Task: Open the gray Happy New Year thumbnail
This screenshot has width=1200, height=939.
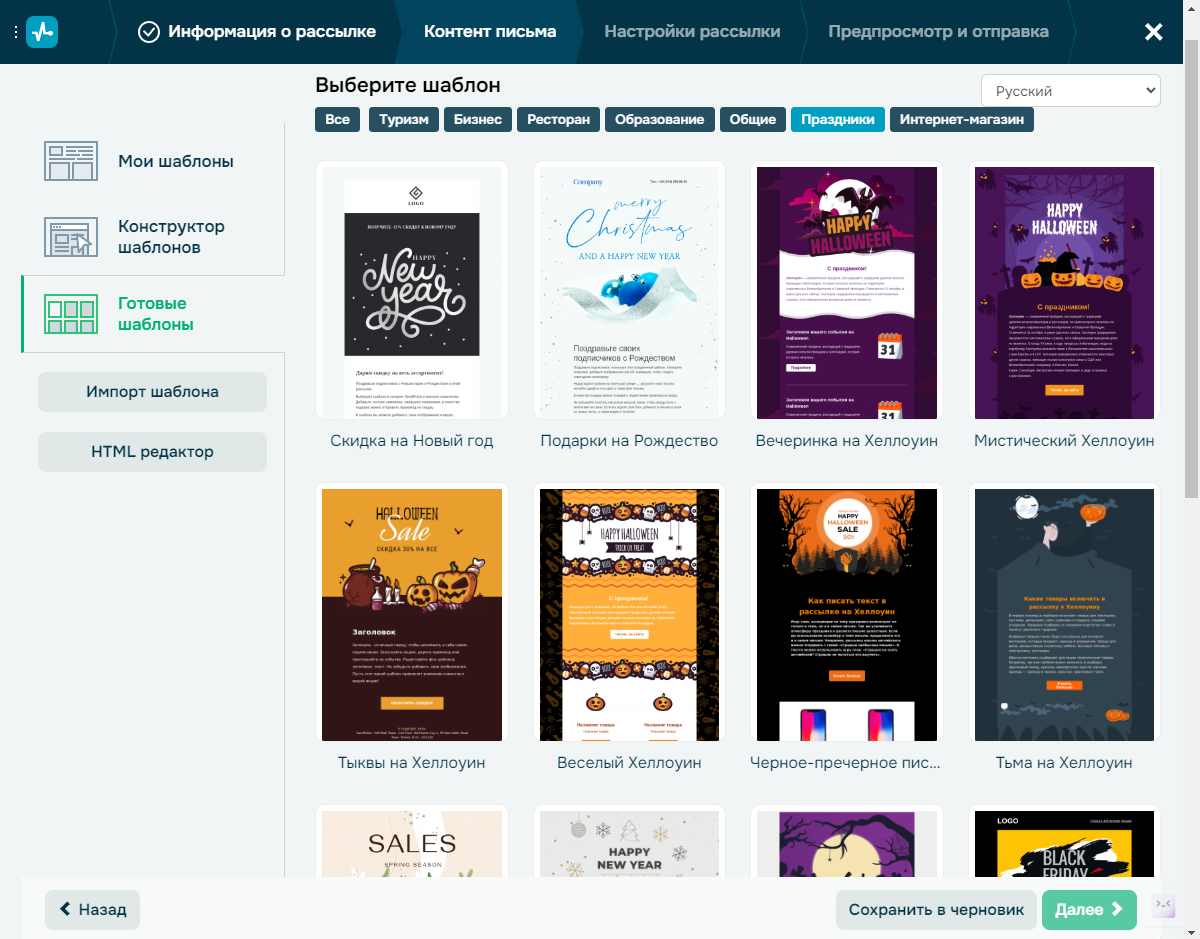Action: 630,843
